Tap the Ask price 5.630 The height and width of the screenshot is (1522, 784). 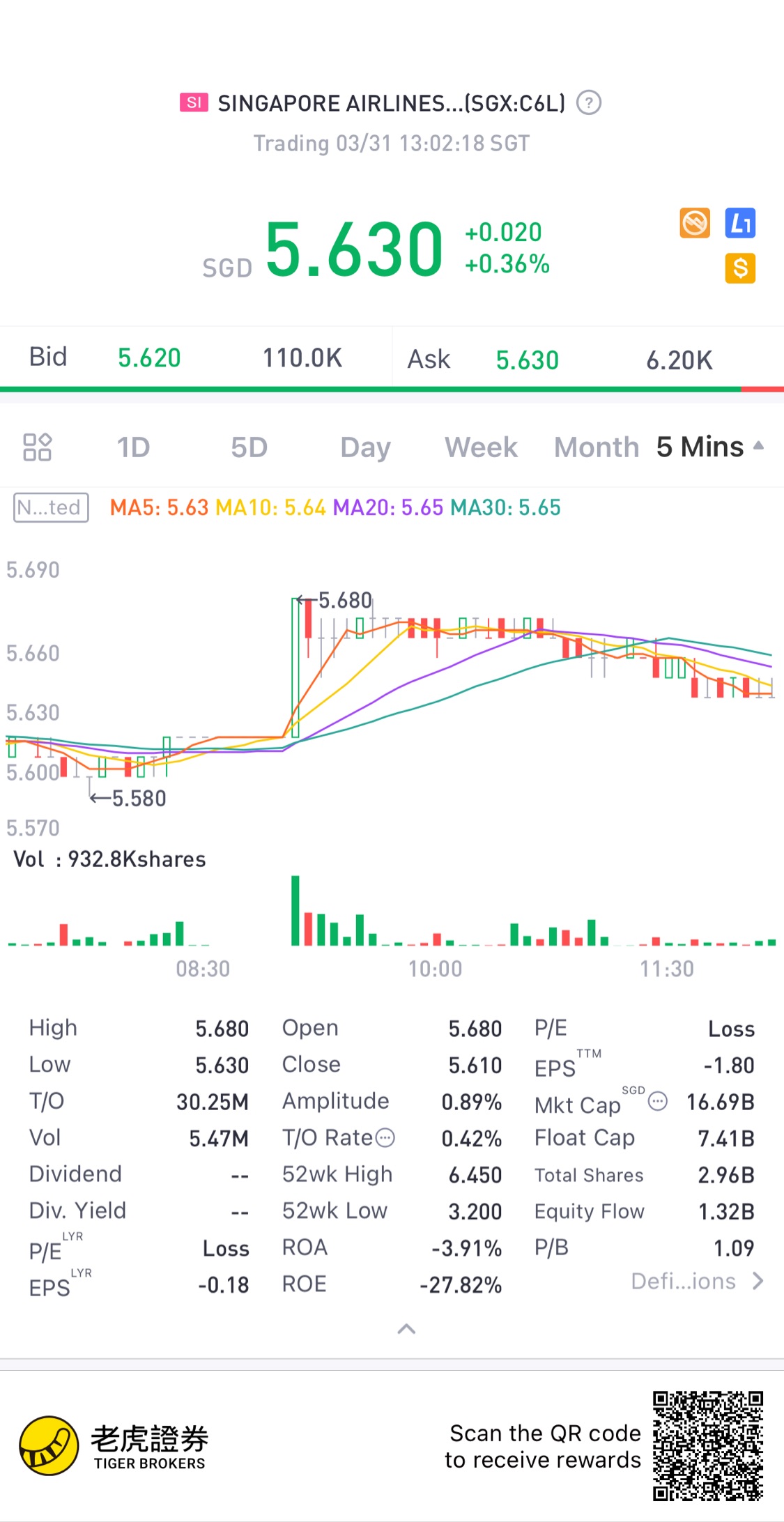click(528, 360)
